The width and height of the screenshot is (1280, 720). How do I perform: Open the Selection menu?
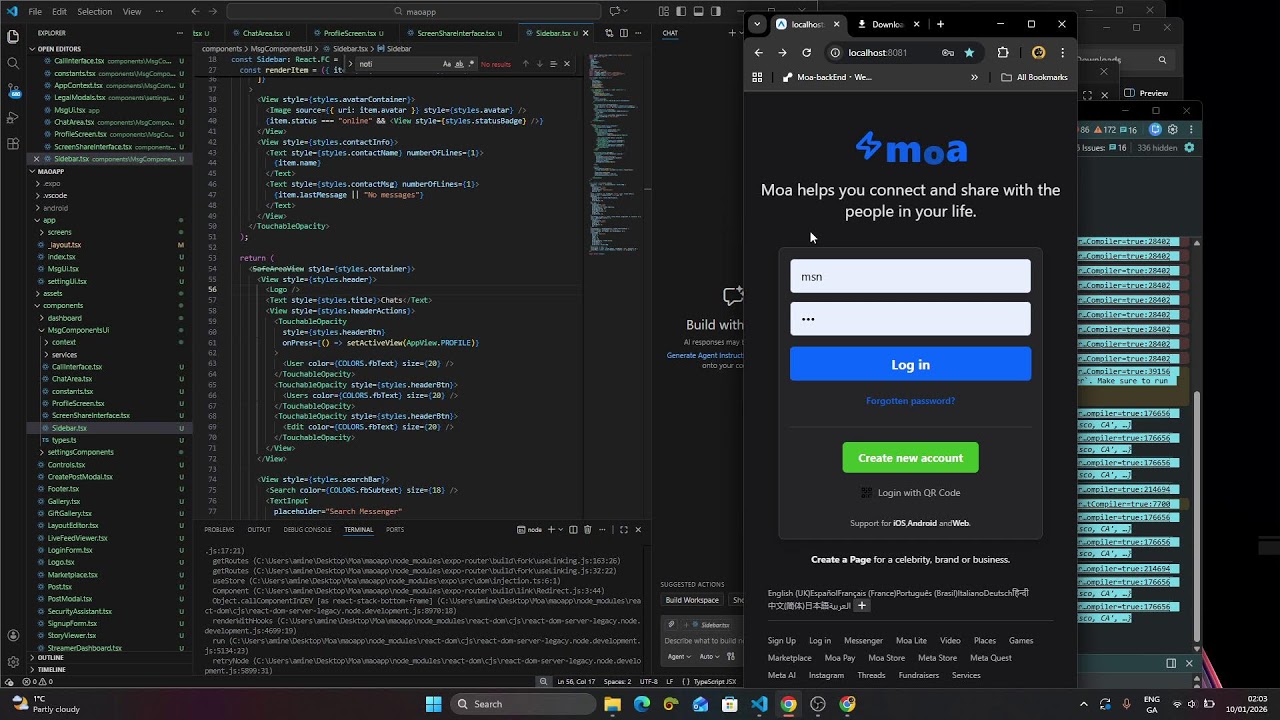click(94, 11)
